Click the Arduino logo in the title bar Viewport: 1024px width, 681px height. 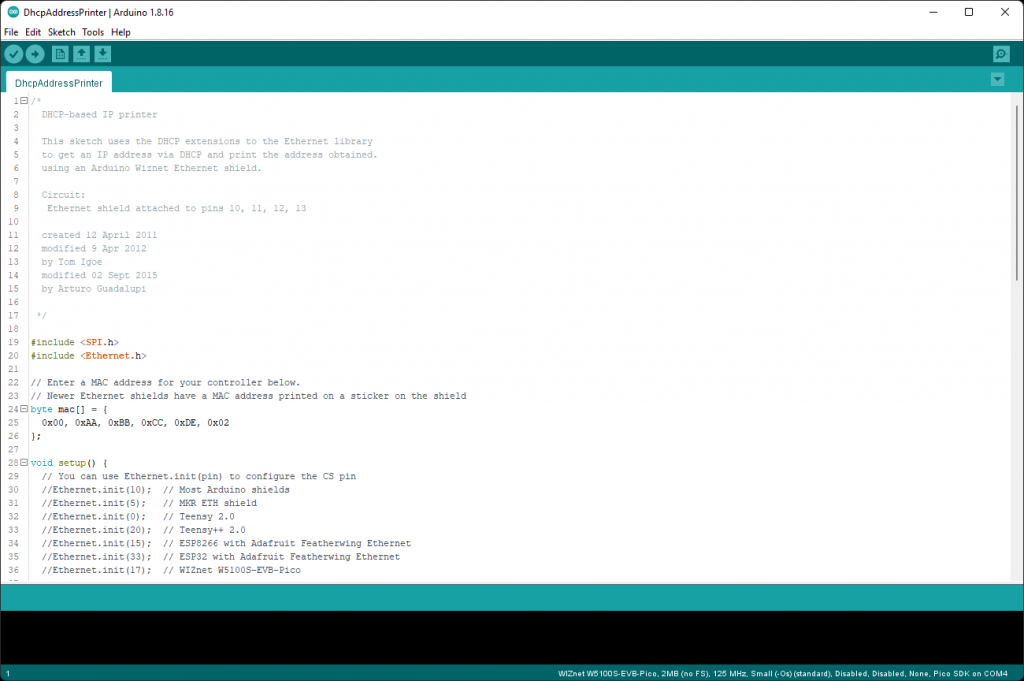click(13, 12)
